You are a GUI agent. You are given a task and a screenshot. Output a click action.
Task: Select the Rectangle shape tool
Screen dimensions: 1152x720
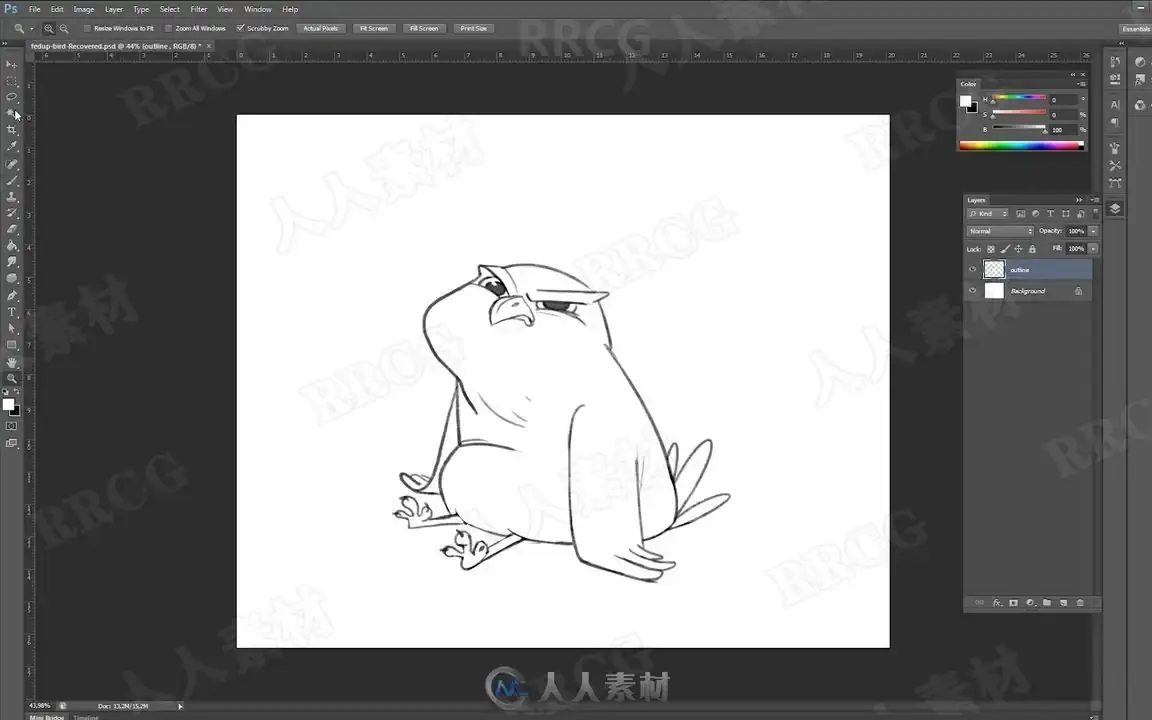click(x=12, y=345)
